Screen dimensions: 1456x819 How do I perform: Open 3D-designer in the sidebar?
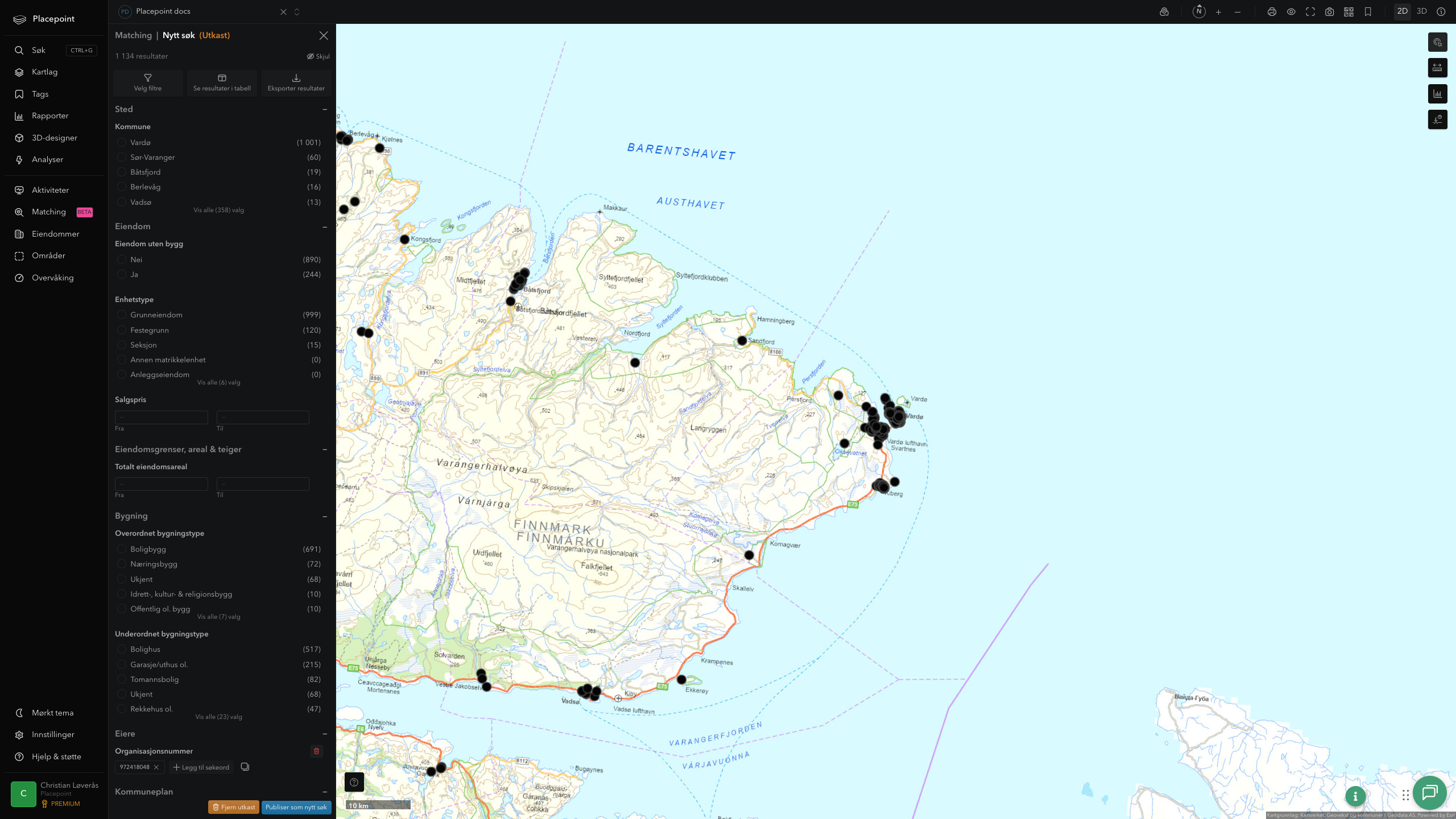point(55,138)
